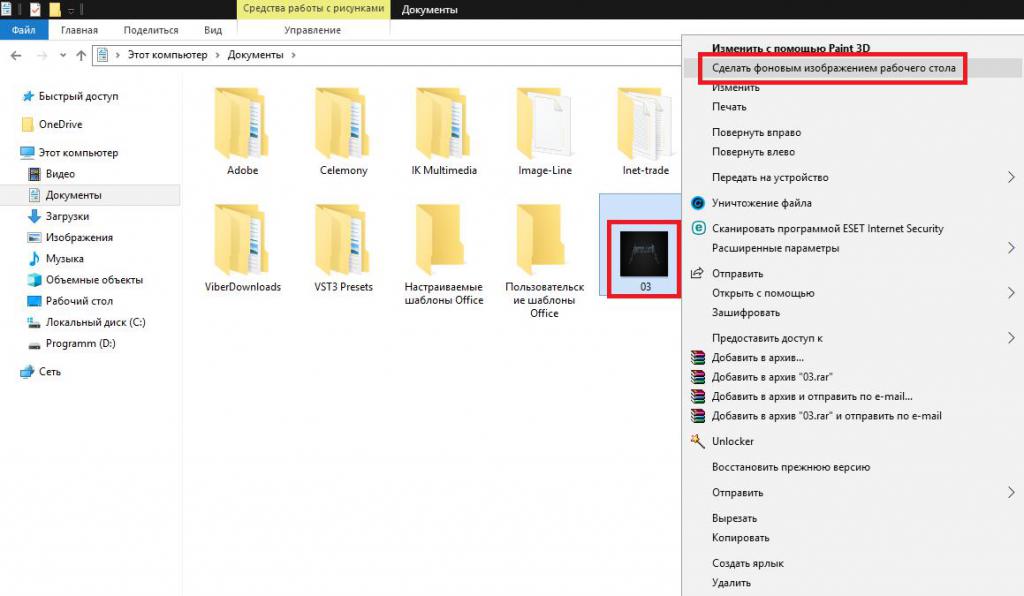Click Документы in address bar path
The image size is (1024, 596).
255,55
